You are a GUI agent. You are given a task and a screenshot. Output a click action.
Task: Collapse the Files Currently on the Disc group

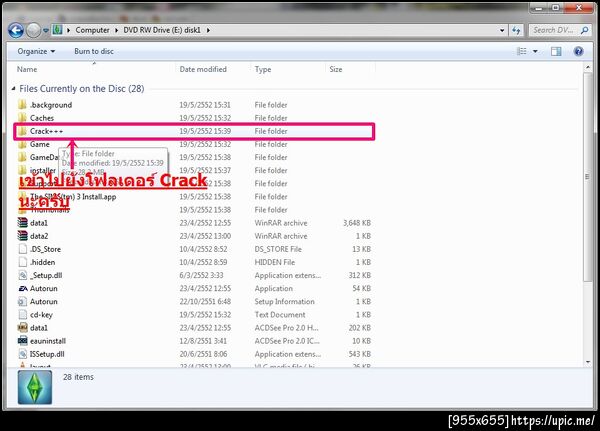tap(14, 89)
